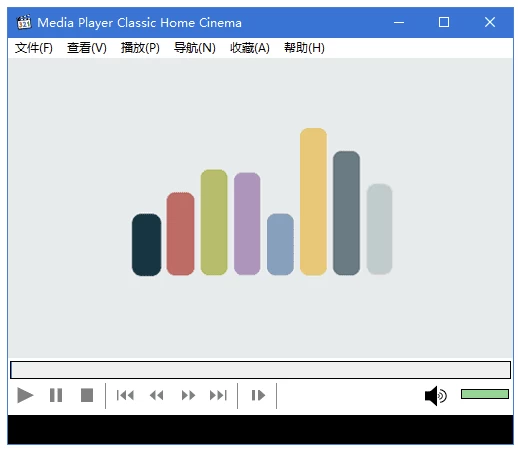Fast forward using double-right arrow icon
This screenshot has width=518, height=450.
coord(188,395)
